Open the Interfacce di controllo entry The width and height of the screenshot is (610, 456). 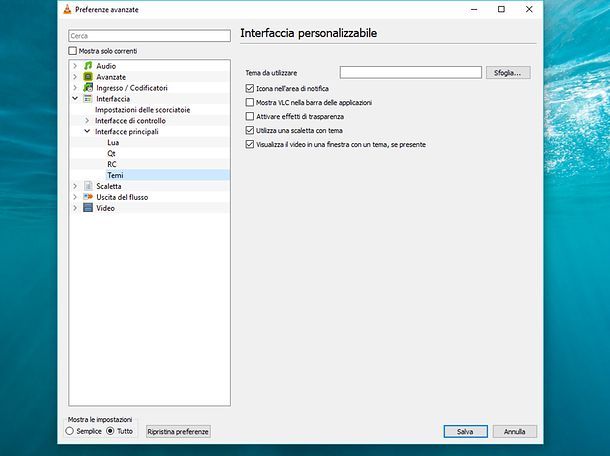130,121
